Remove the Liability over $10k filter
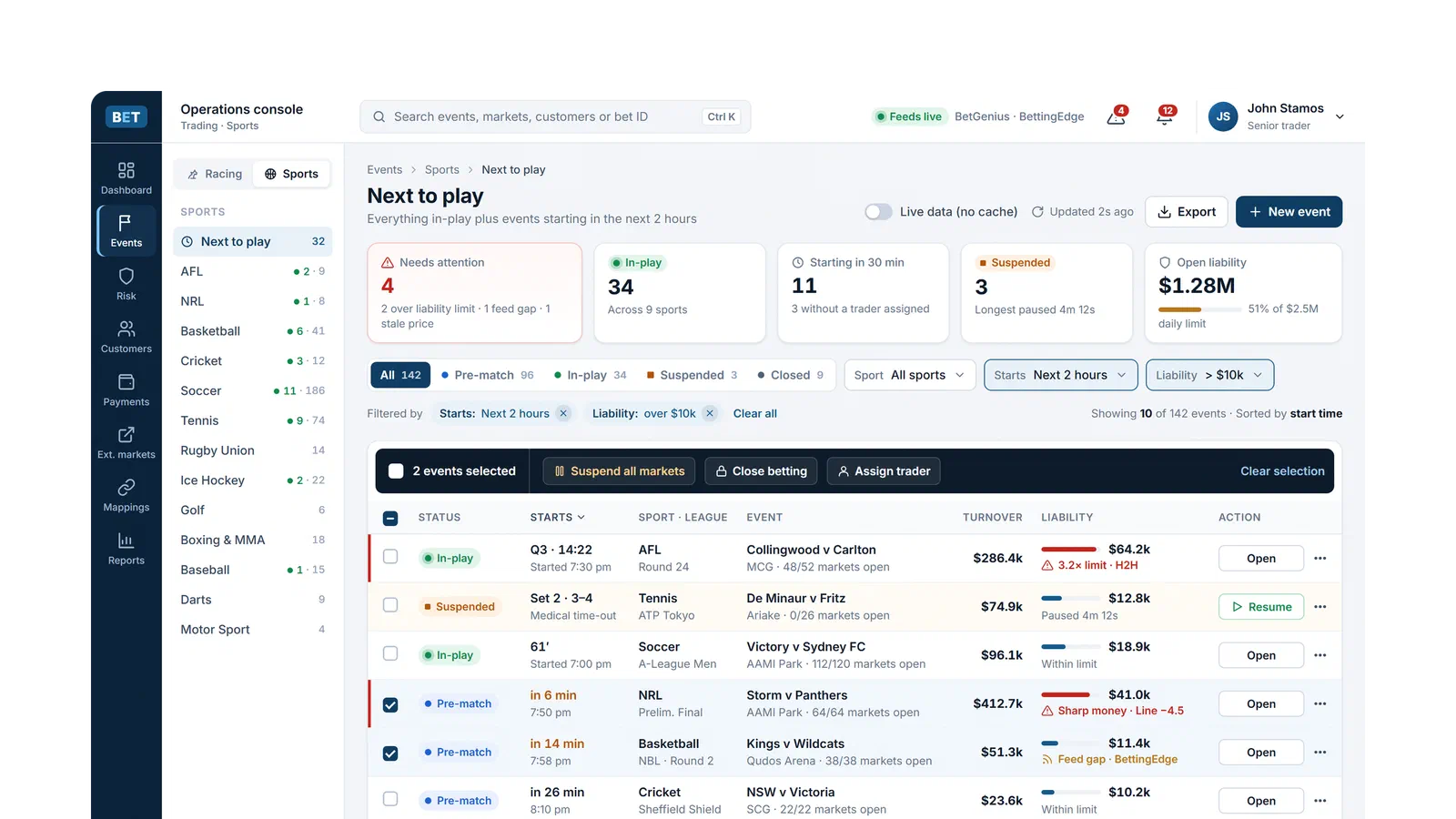This screenshot has width=1456, height=819. pos(710,413)
